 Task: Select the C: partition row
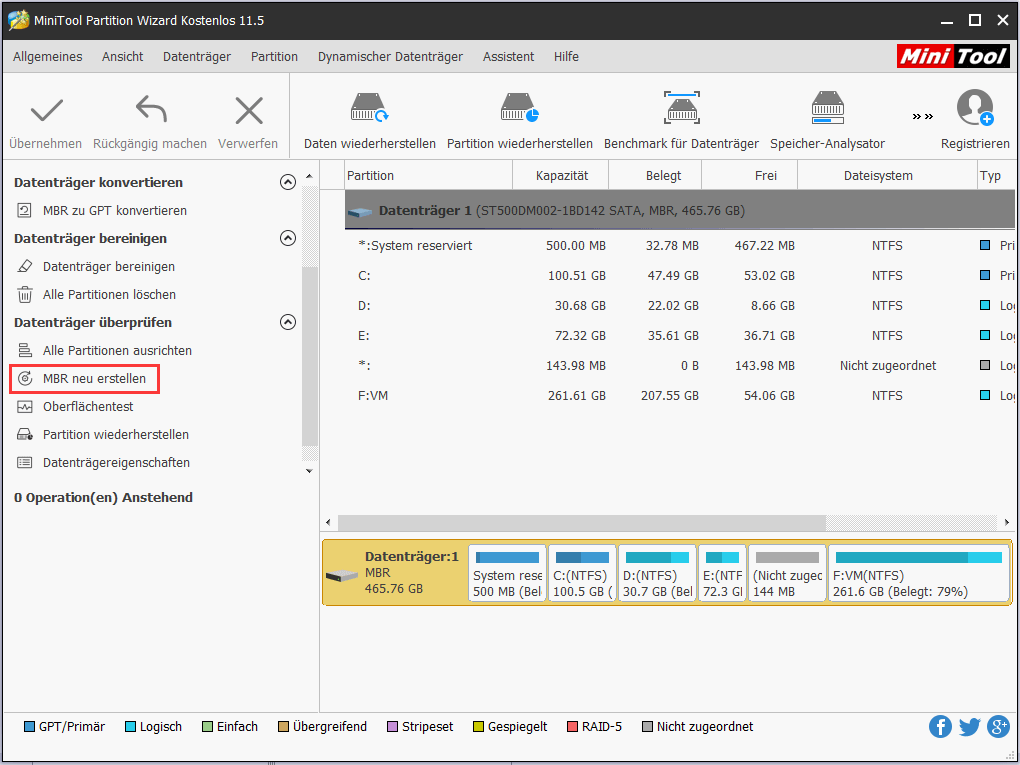tap(680, 275)
